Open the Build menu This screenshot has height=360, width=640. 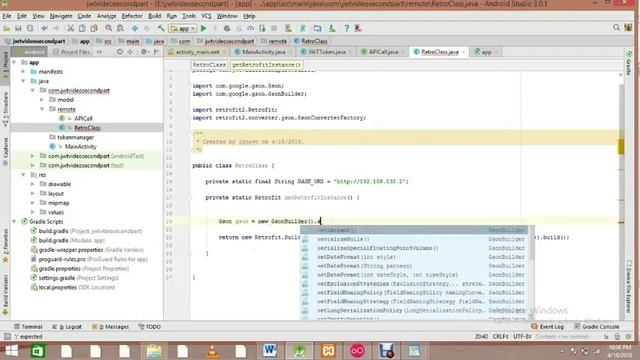tap(154, 16)
